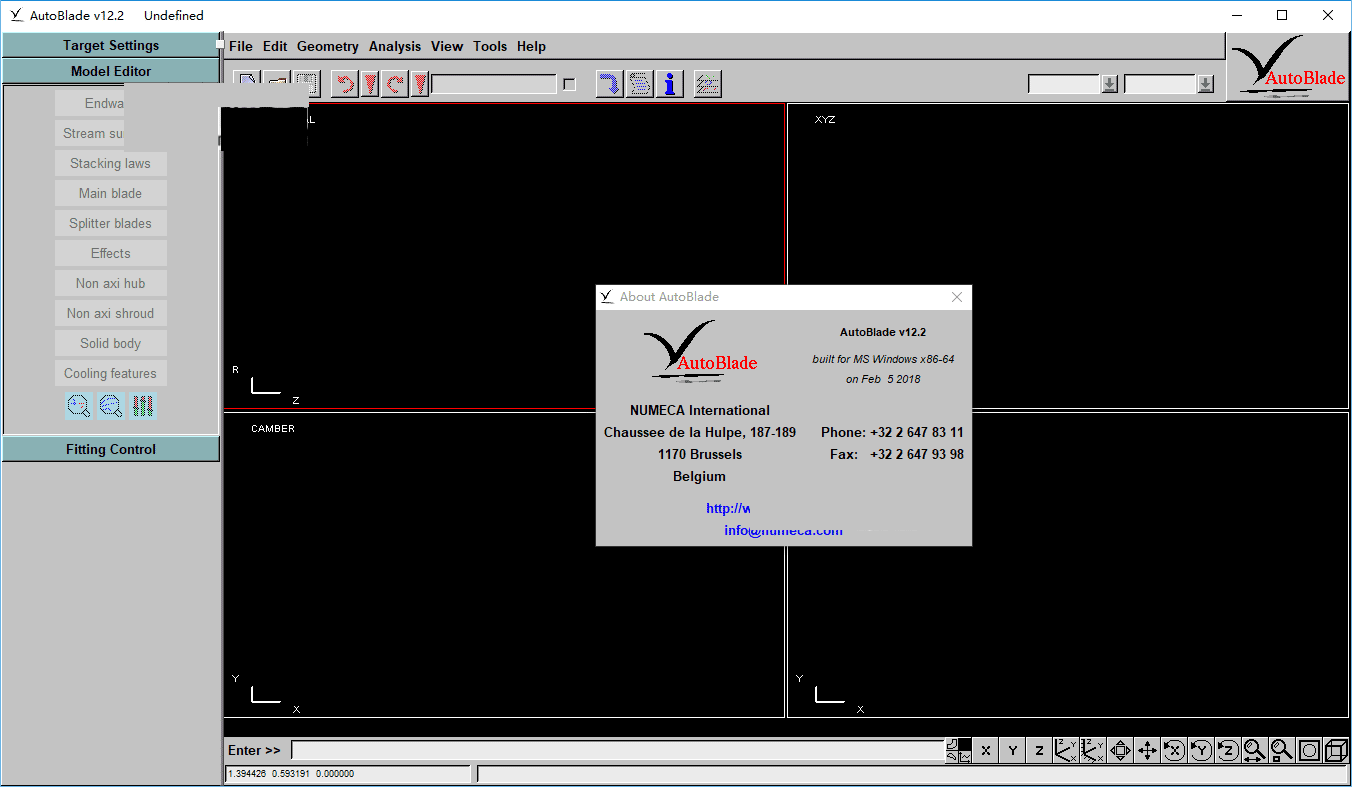
Task: Click the four-arrow square scroll icon
Action: (1121, 751)
